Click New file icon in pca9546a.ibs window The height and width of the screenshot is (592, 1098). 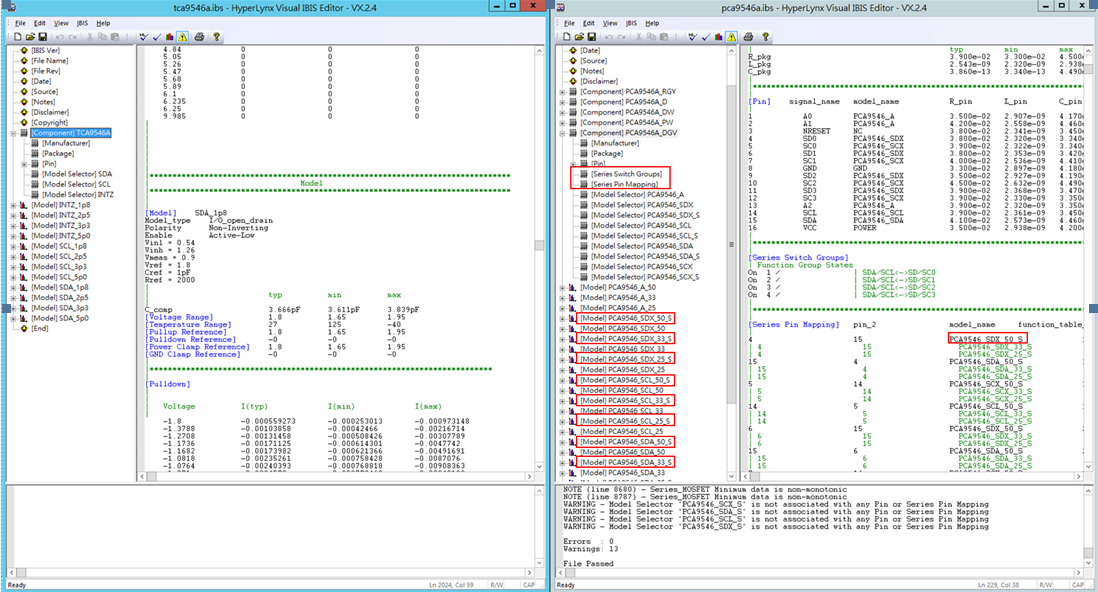pos(567,37)
